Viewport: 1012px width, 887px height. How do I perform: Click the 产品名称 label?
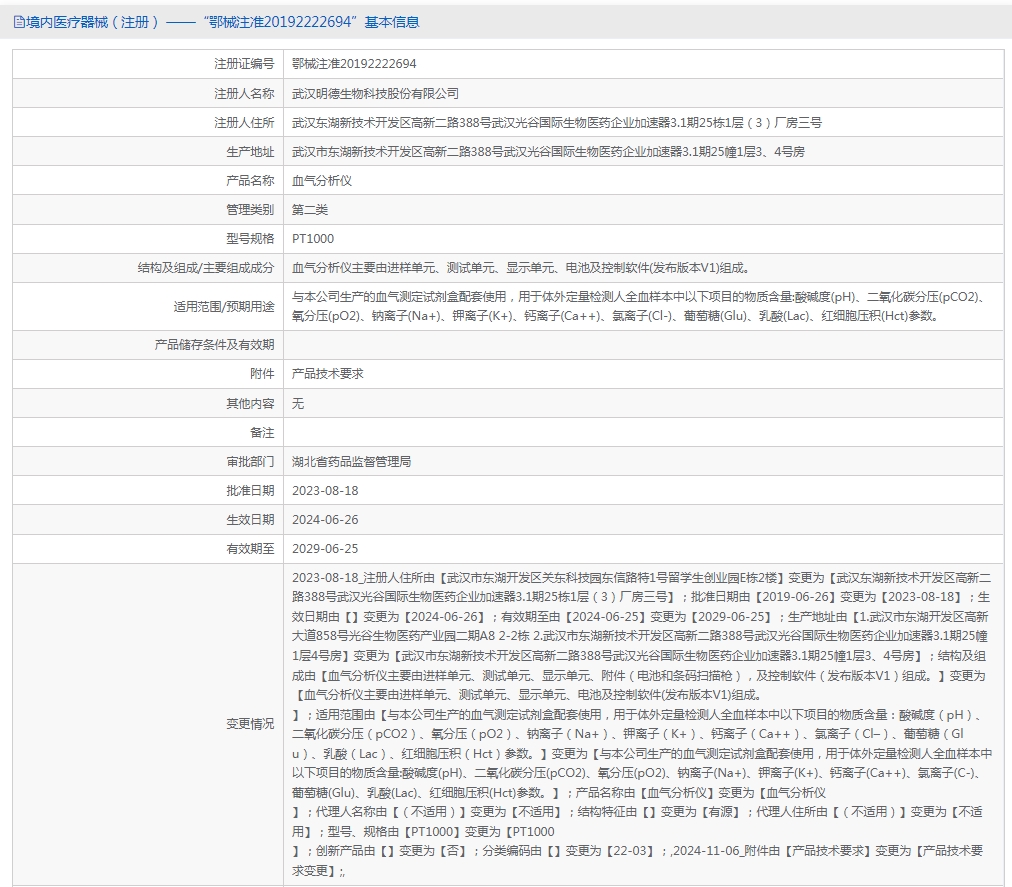250,181
